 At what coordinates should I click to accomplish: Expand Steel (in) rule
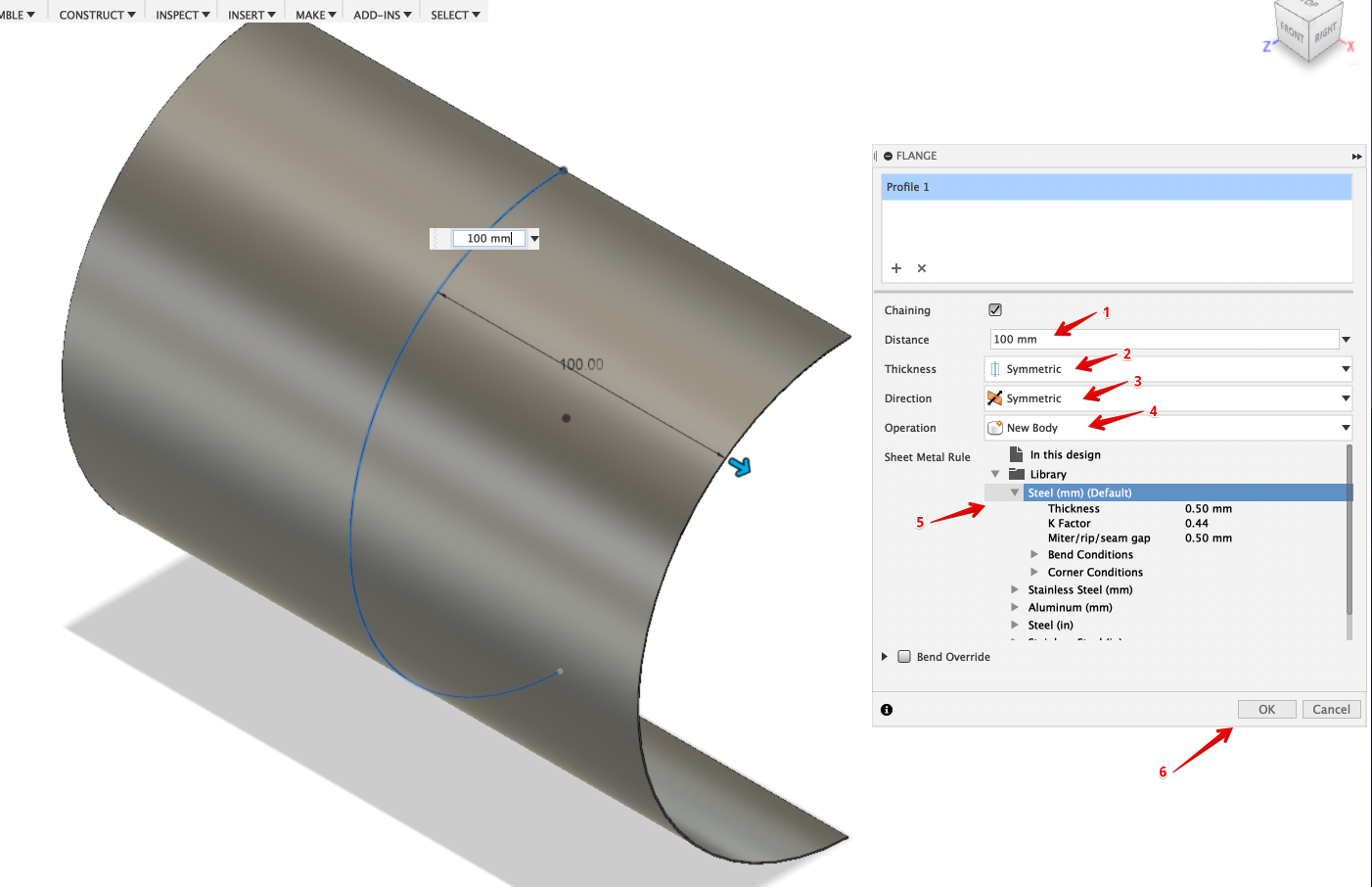click(1015, 625)
